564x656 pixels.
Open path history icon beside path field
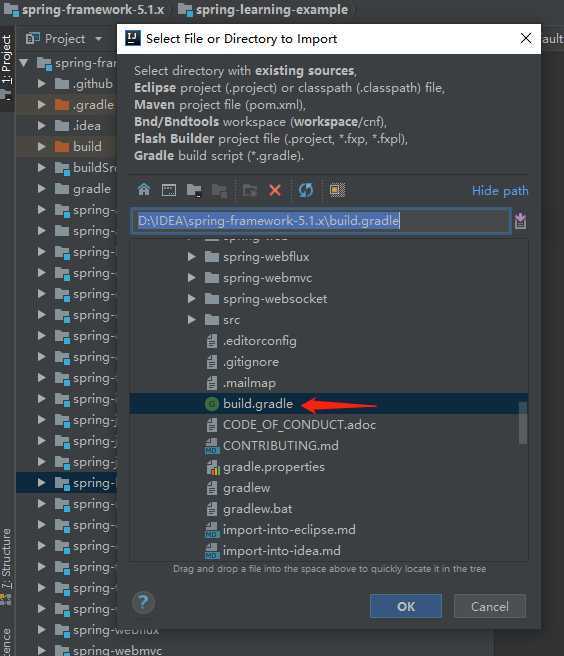[x=520, y=220]
